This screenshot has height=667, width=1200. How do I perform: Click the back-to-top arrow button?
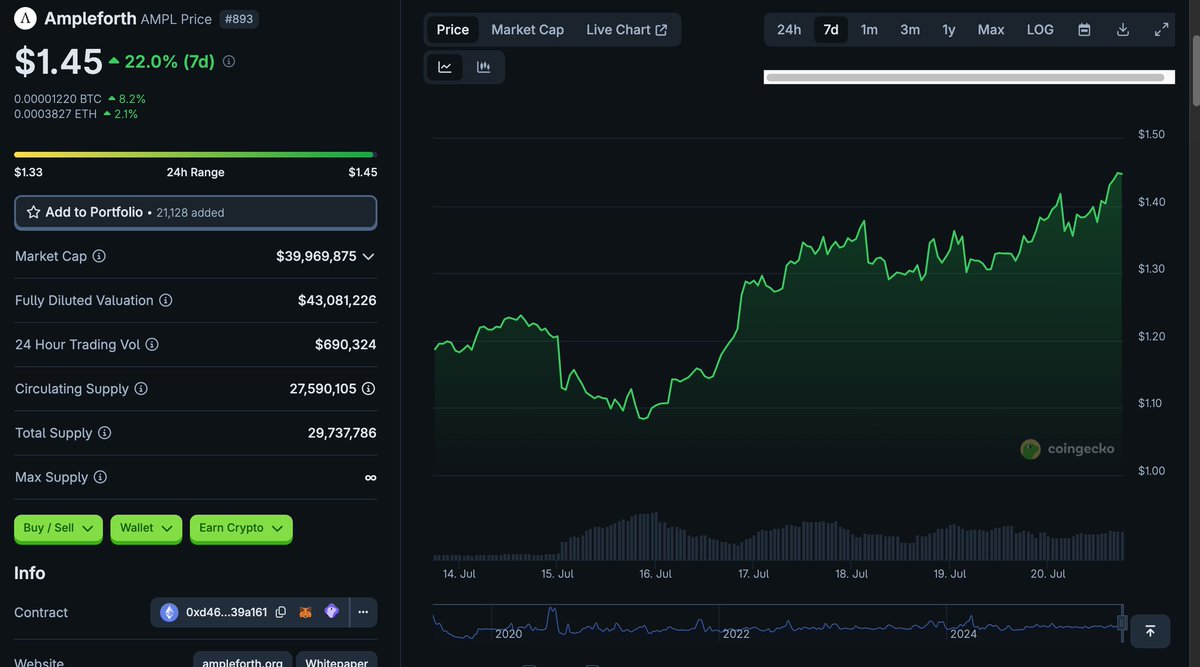coord(1150,631)
